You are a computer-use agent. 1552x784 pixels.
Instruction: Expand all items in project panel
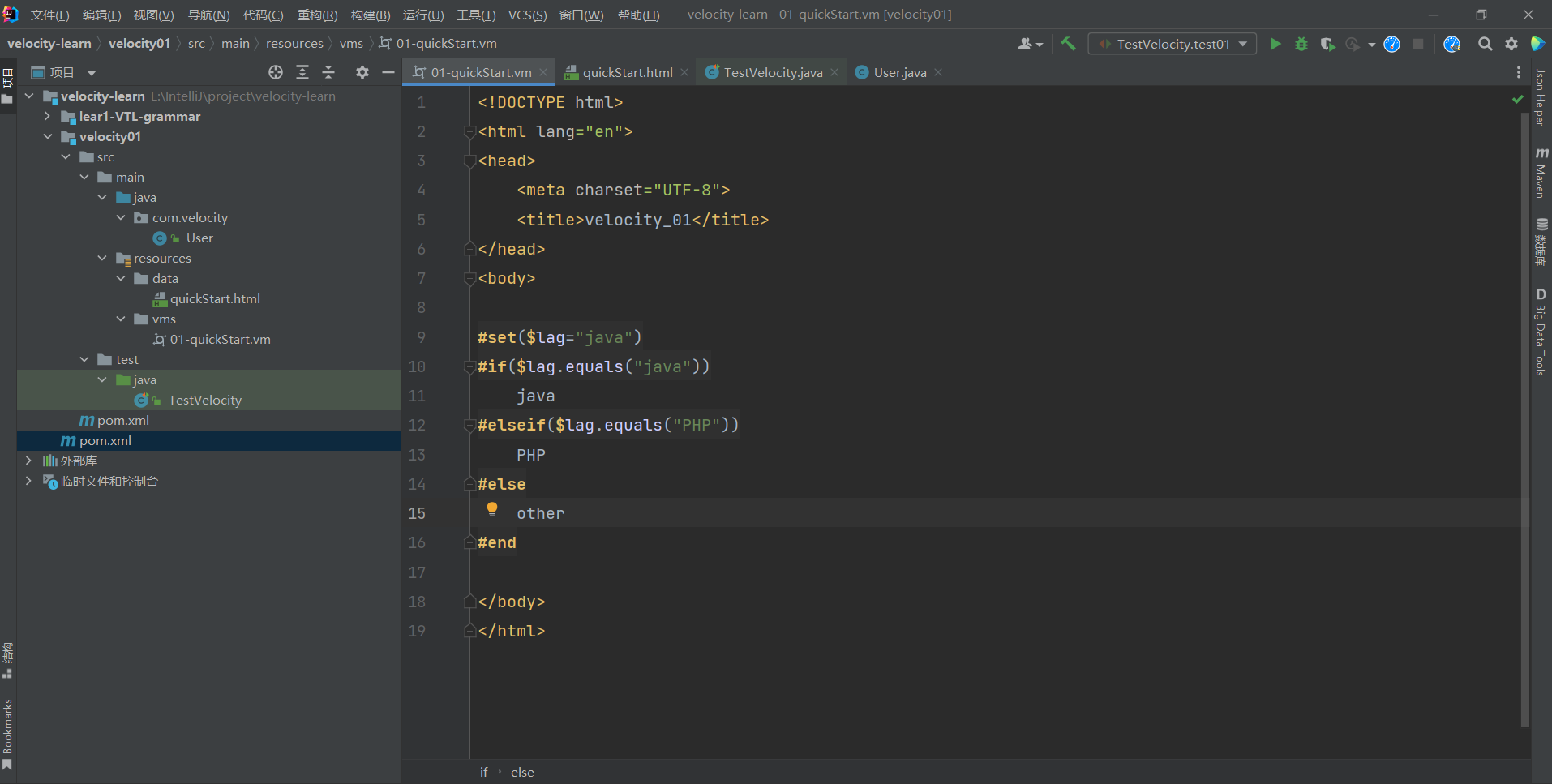[302, 72]
